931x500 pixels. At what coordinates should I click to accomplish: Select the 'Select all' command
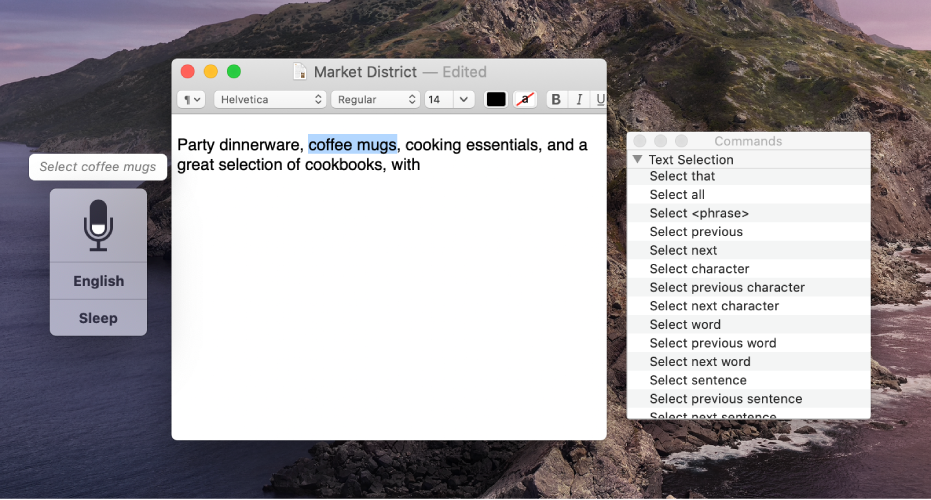(749, 195)
